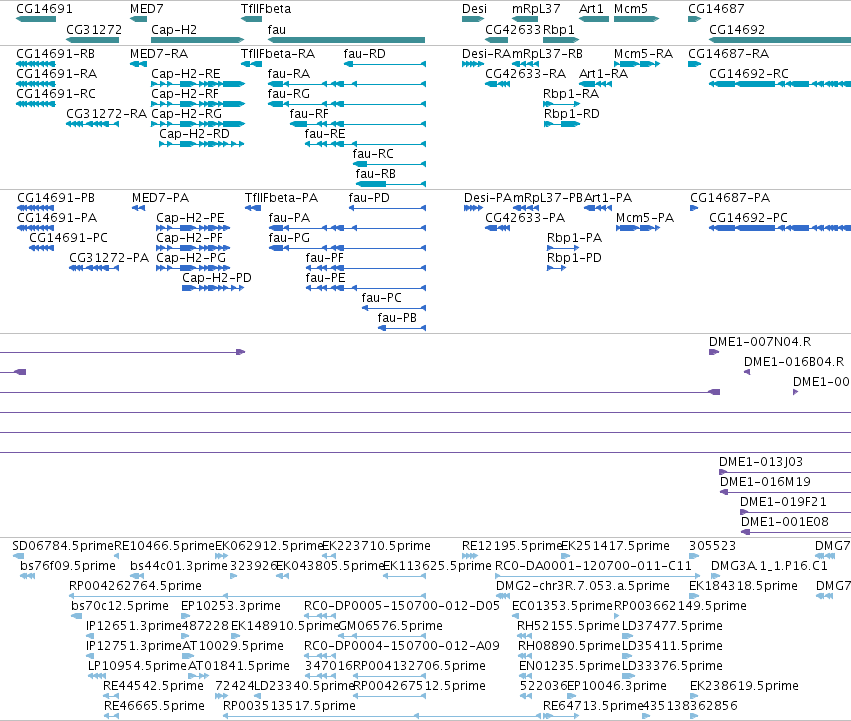Click protein label MED7-PA
851x721 pixels.
click(x=160, y=198)
